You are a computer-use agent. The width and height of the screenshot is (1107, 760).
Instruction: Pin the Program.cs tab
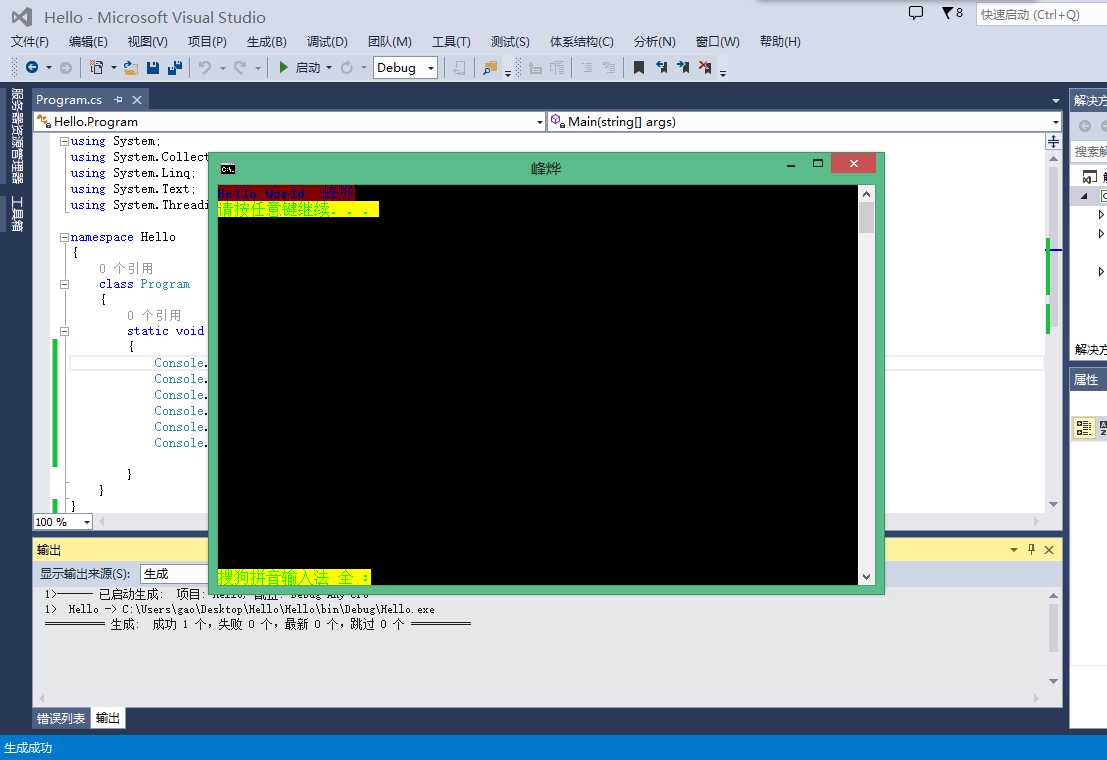click(118, 100)
